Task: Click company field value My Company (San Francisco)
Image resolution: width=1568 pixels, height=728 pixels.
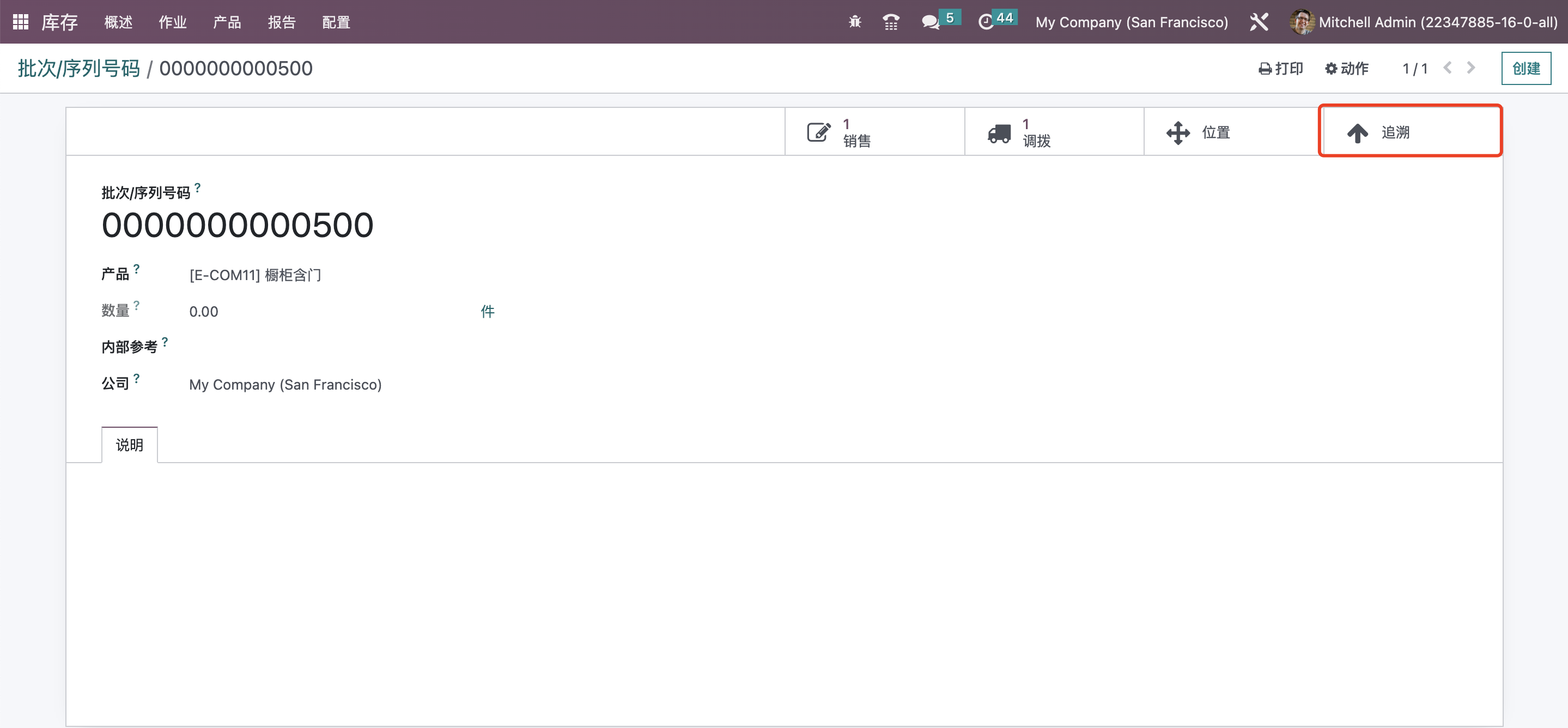Action: [x=285, y=385]
